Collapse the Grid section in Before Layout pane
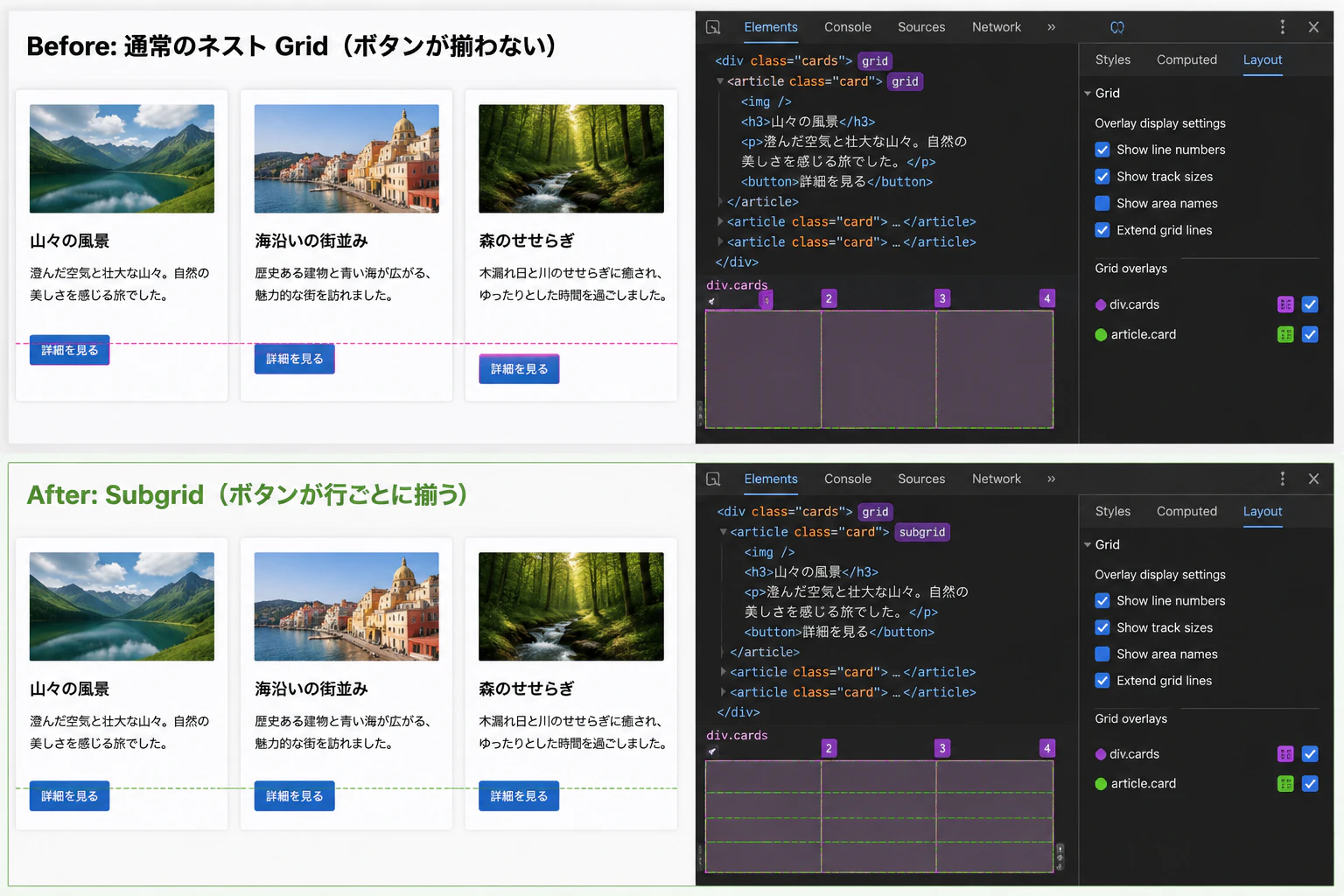Viewport: 1344px width, 896px height. [x=1088, y=93]
